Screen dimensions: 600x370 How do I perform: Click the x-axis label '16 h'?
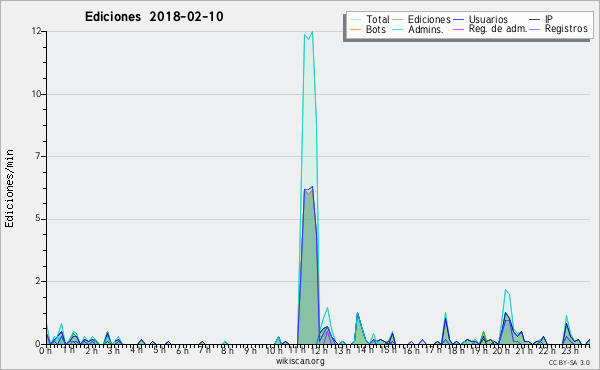[x=411, y=350]
